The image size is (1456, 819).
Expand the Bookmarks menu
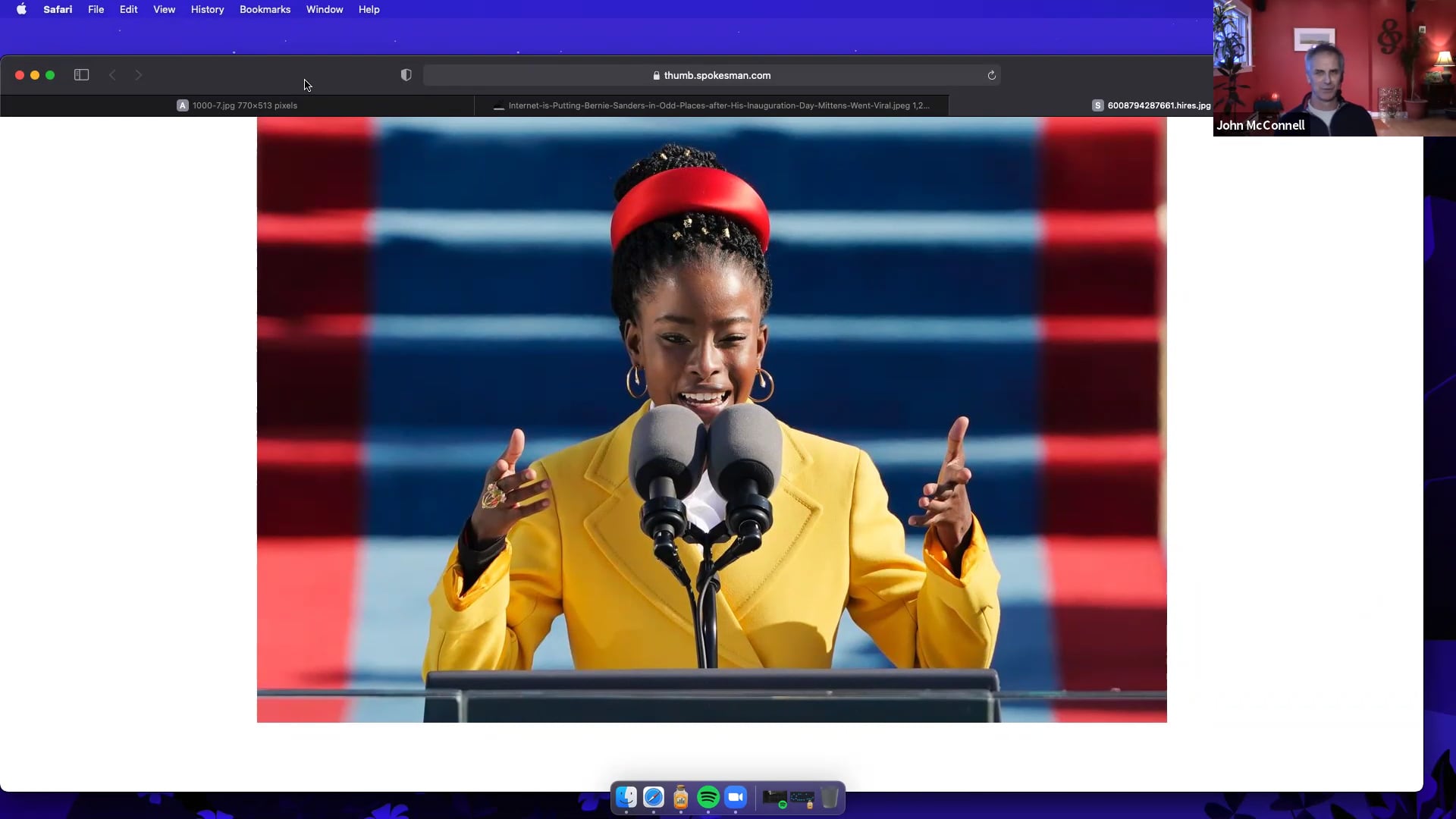click(x=265, y=9)
